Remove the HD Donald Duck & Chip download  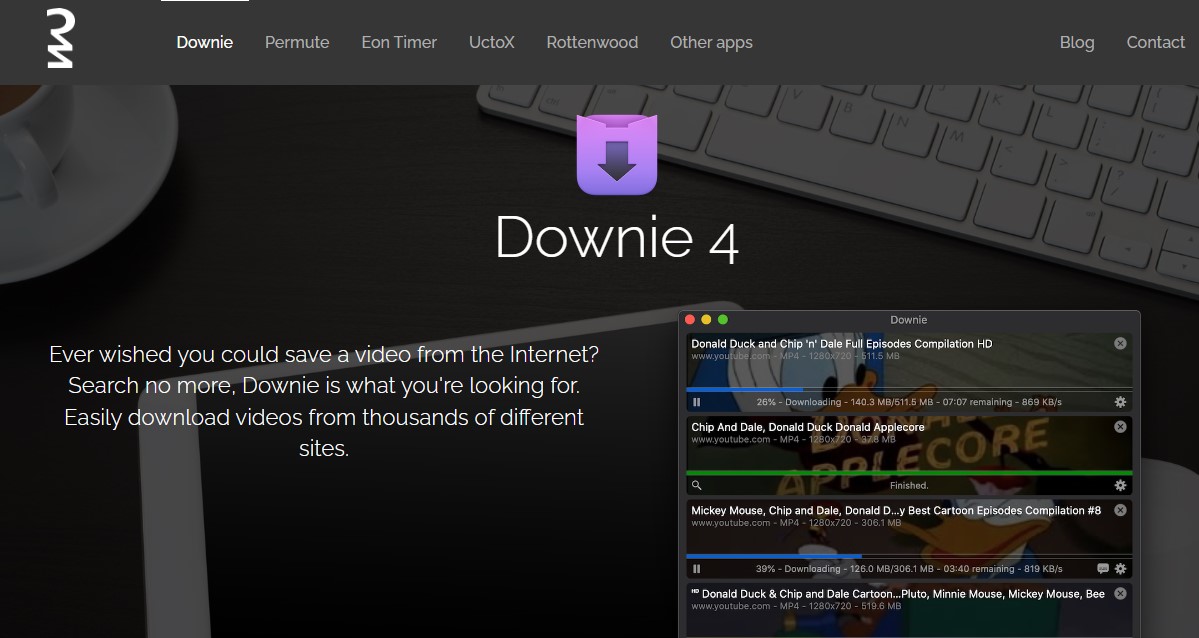click(x=1120, y=593)
